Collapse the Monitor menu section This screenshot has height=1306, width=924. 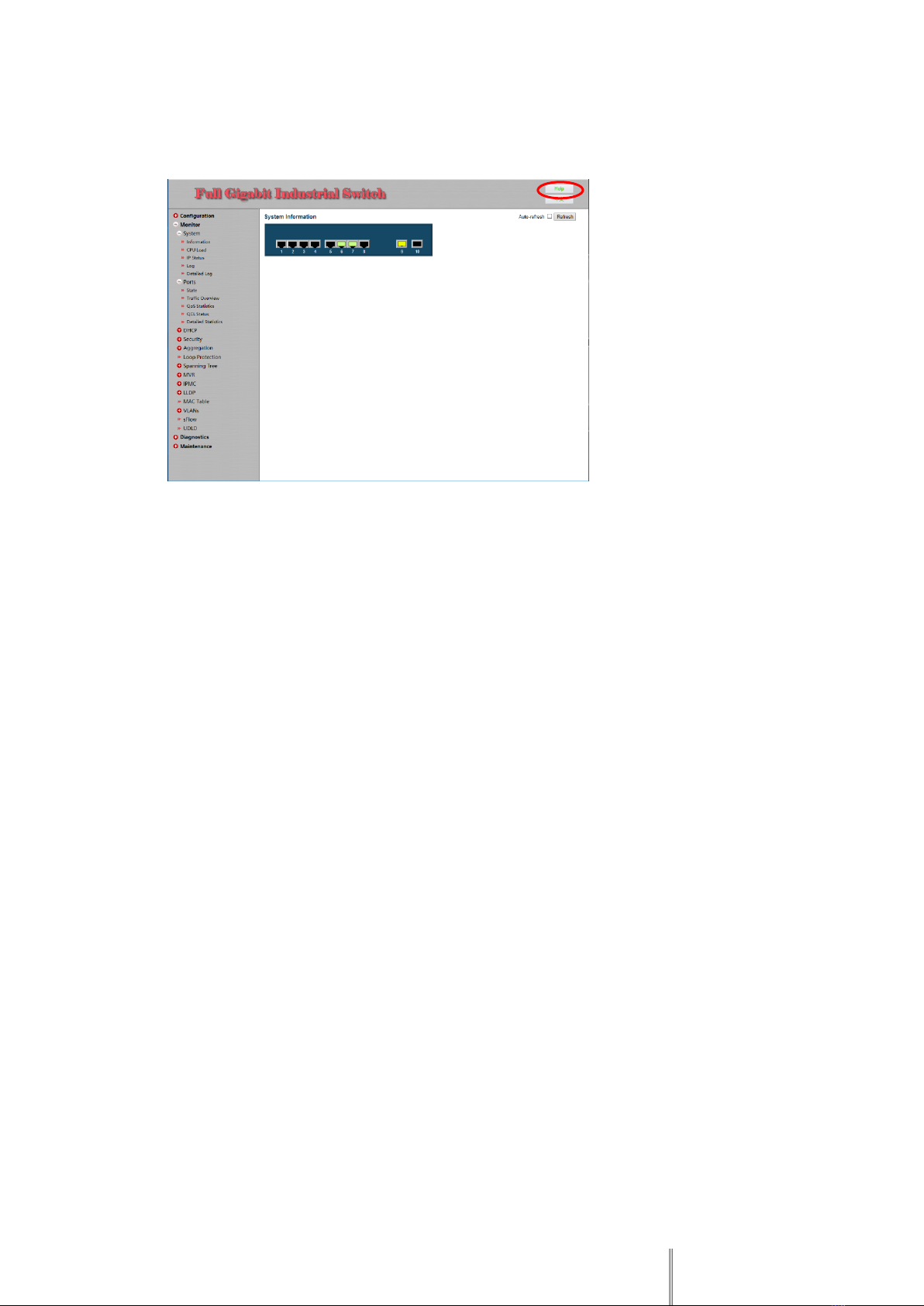point(176,225)
